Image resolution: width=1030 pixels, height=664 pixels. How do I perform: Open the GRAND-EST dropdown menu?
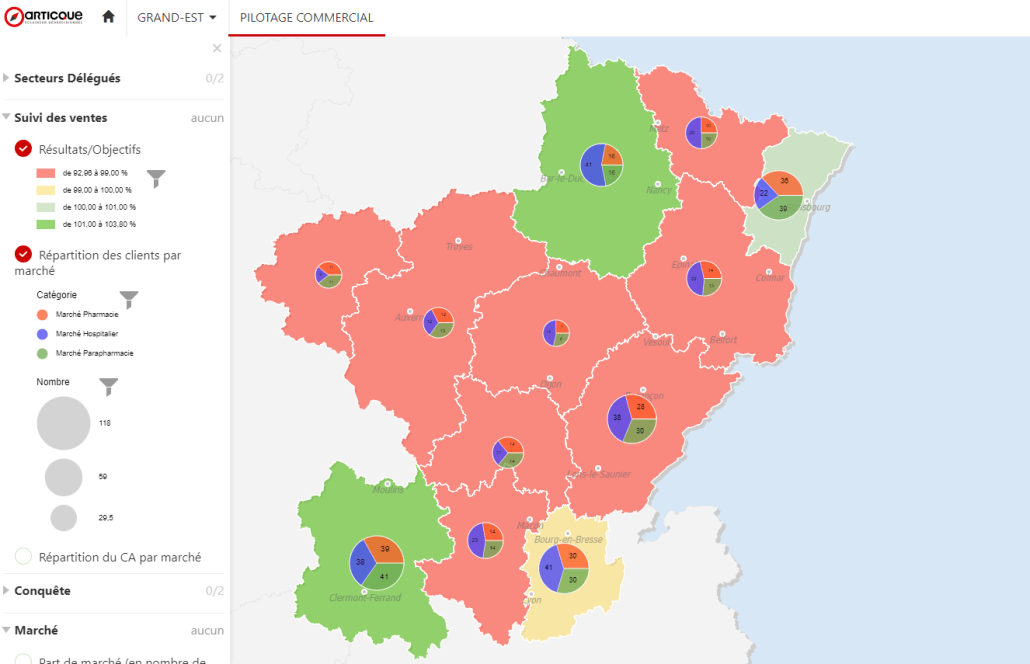176,18
